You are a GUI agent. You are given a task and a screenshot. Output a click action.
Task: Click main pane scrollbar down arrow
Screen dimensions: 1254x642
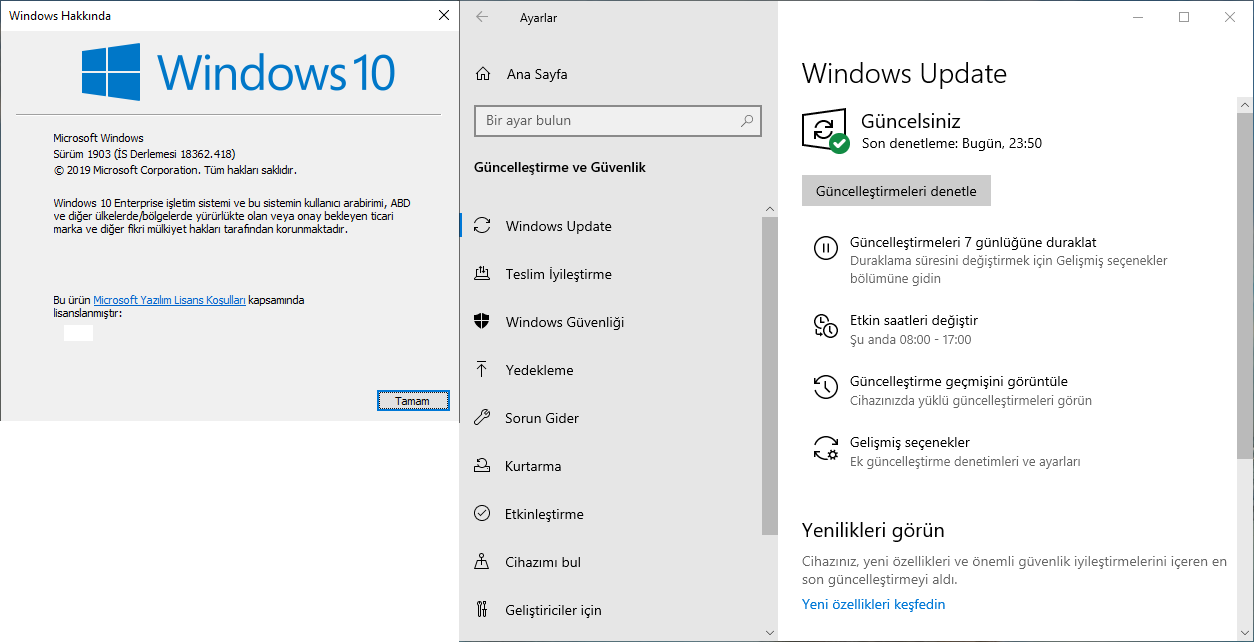[1245, 633]
